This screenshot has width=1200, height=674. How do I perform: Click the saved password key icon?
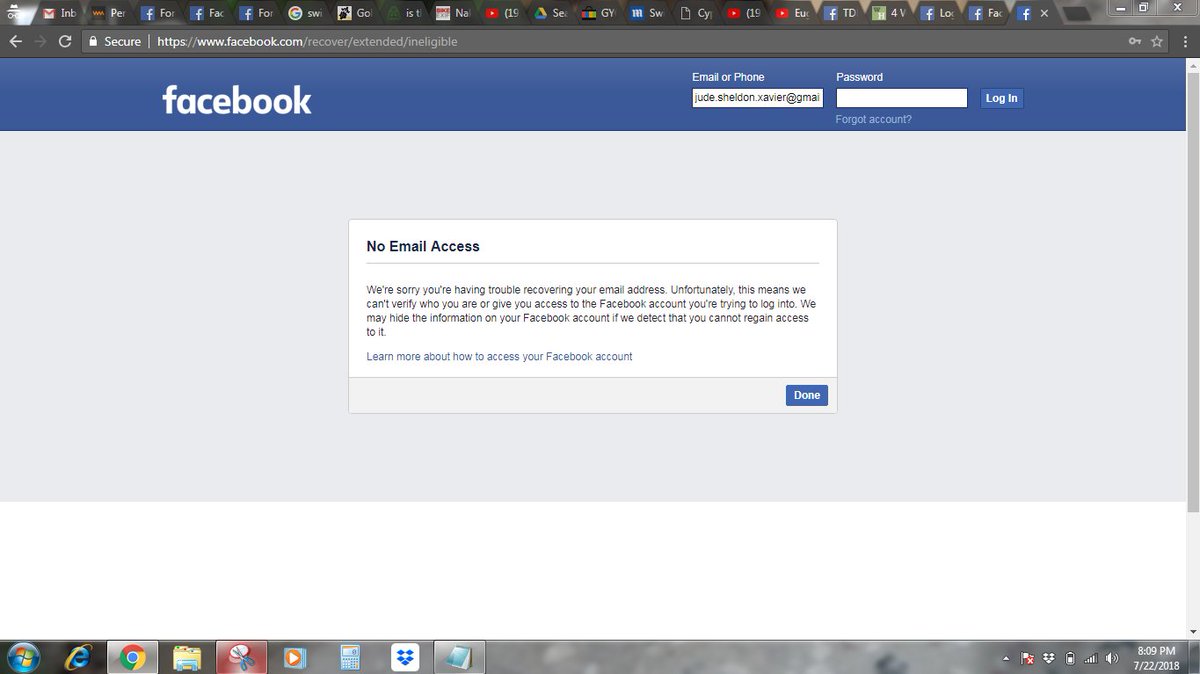(x=1134, y=42)
